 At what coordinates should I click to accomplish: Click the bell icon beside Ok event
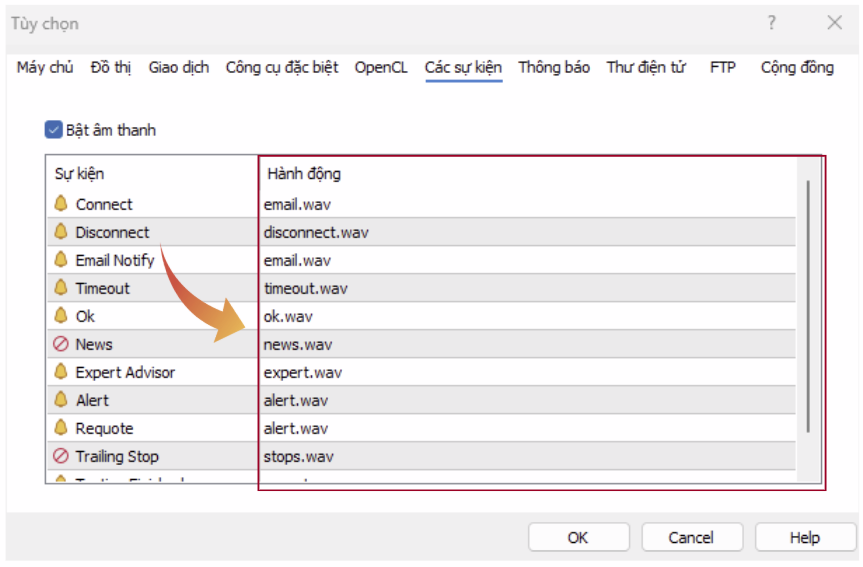pos(61,316)
